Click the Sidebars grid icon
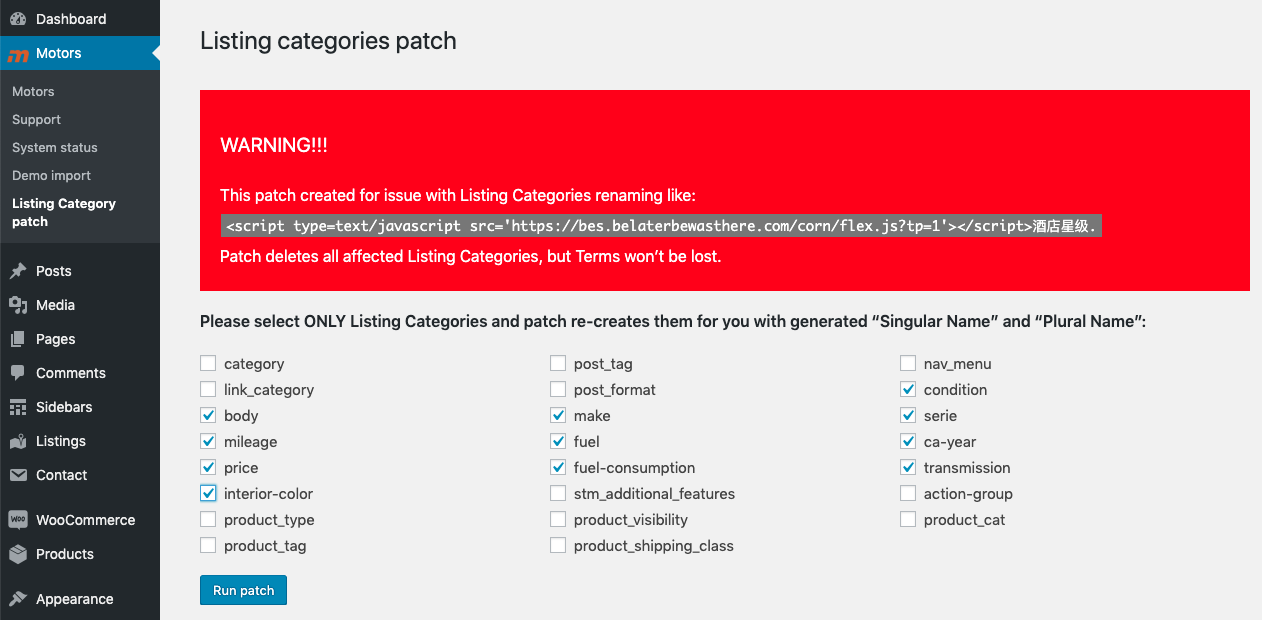 click(18, 407)
